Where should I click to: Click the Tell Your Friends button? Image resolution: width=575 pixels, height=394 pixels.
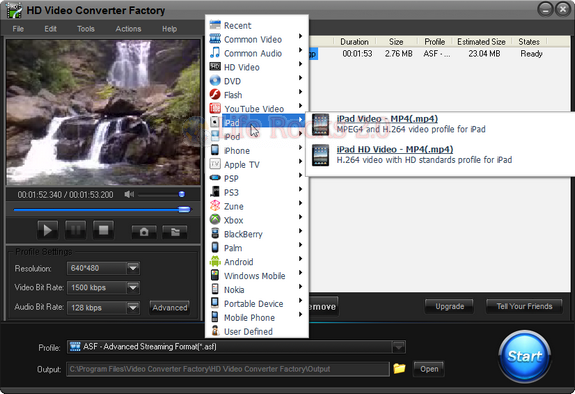point(524,306)
